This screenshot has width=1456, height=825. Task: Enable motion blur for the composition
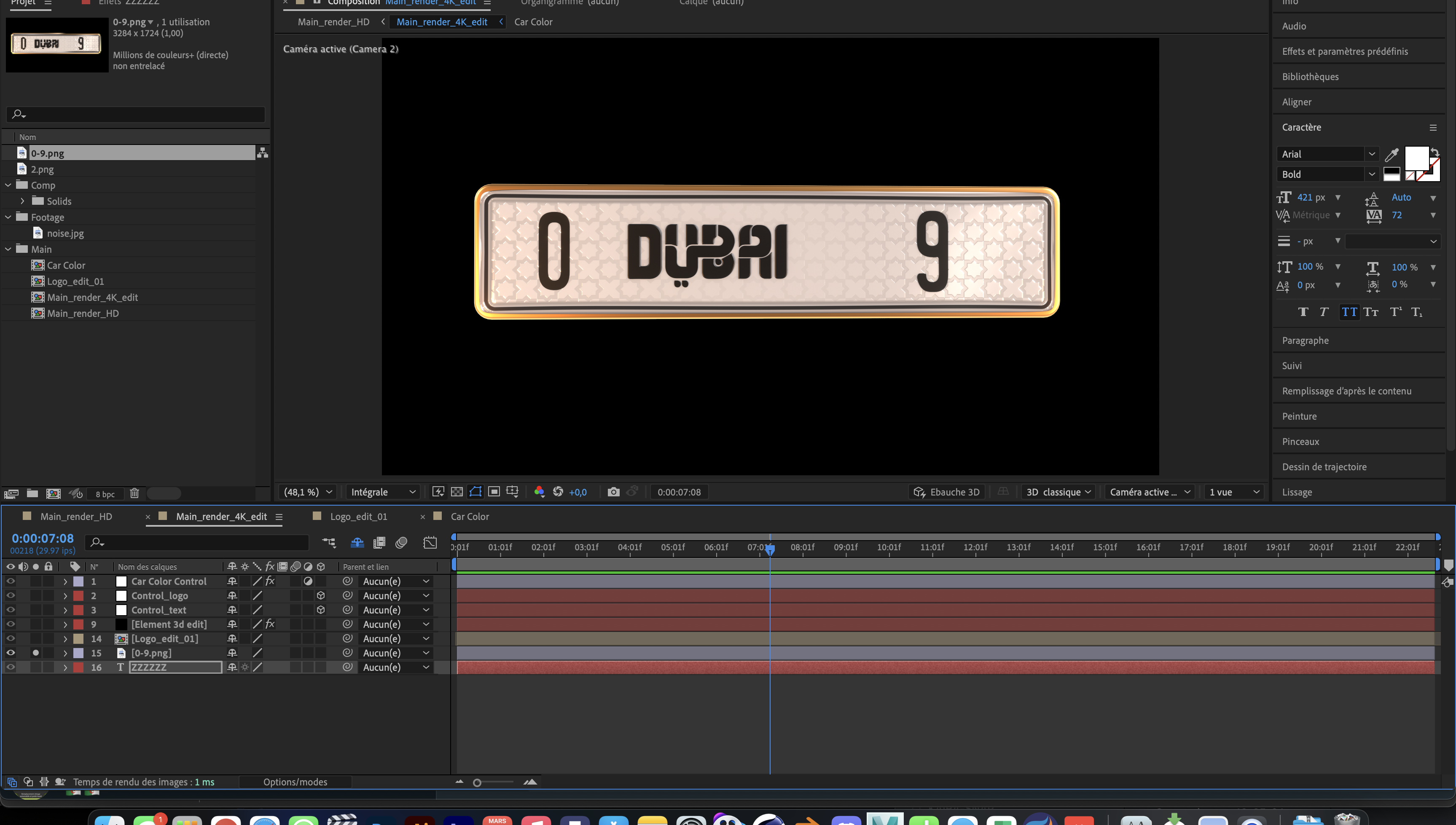(x=401, y=542)
